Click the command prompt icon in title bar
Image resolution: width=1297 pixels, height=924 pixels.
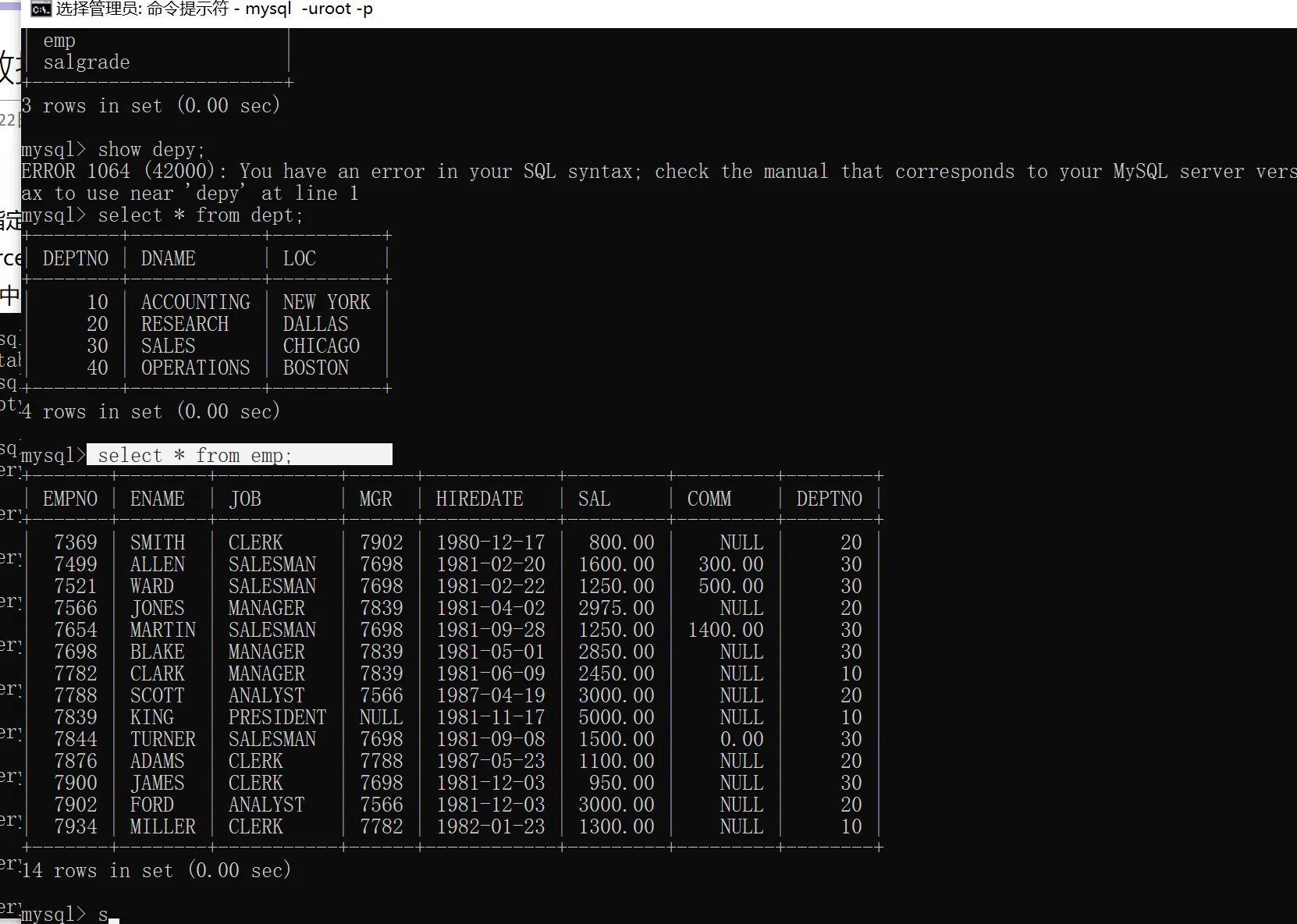(41, 9)
